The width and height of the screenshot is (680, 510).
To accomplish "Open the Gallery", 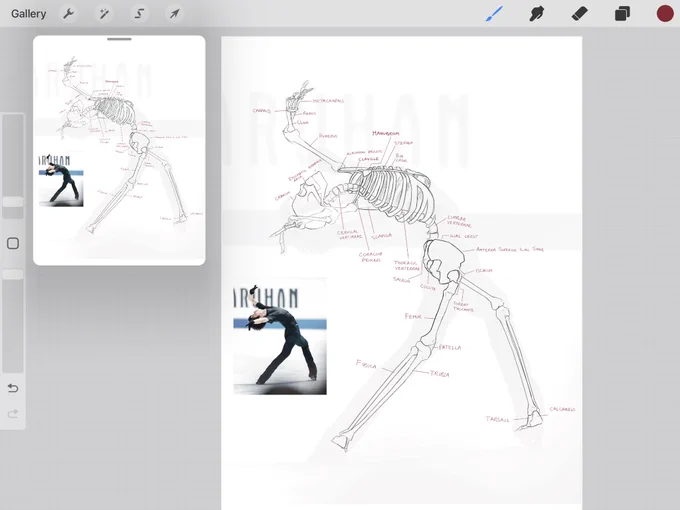I will click(29, 14).
